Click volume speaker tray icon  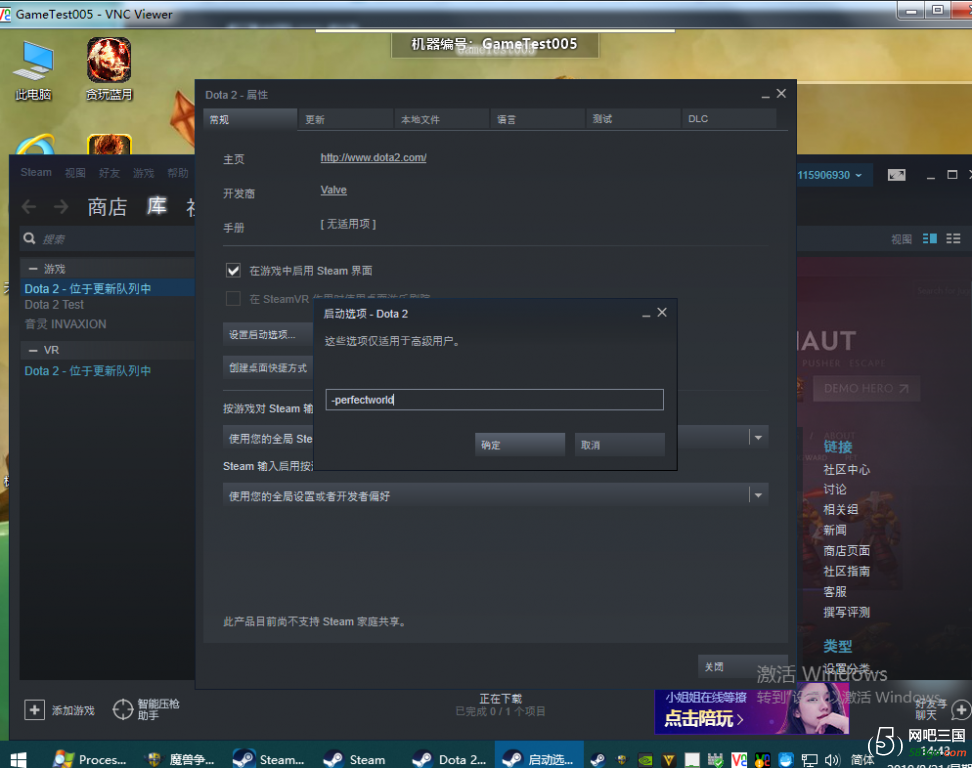click(x=832, y=760)
